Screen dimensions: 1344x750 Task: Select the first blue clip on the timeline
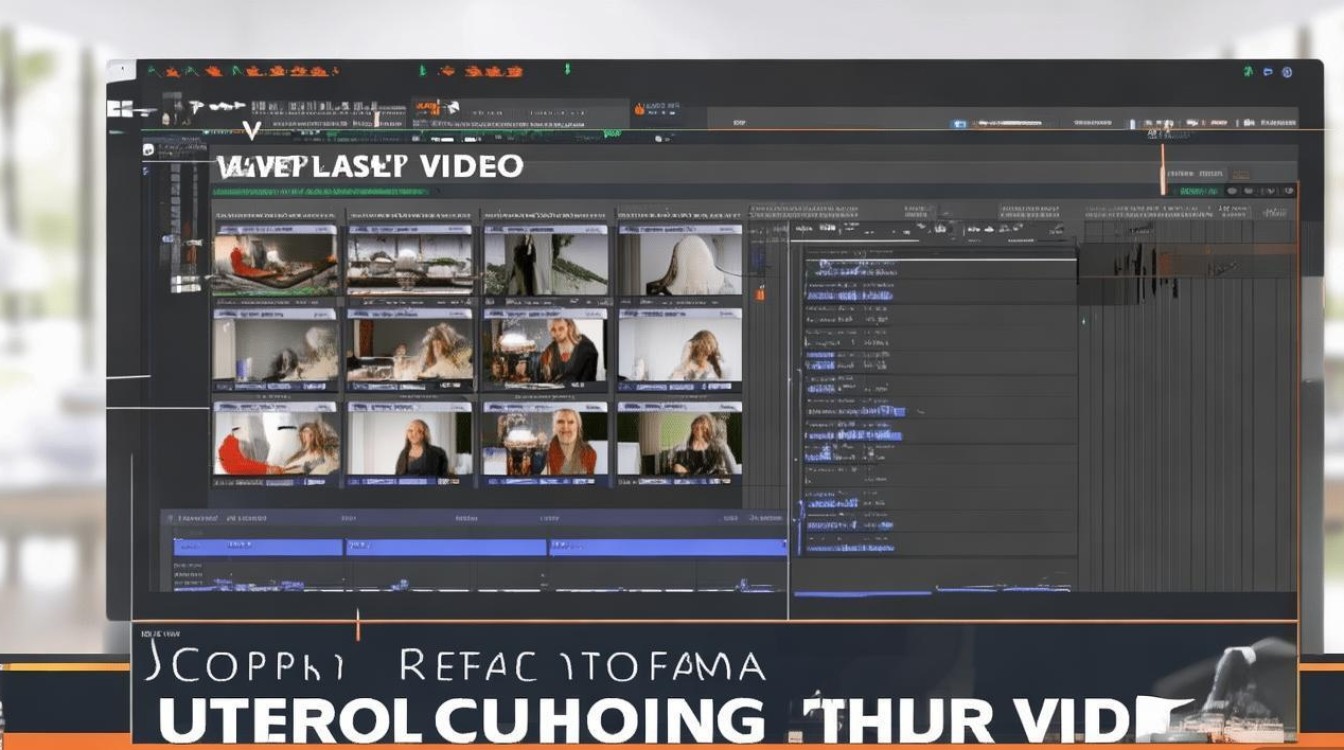point(258,547)
